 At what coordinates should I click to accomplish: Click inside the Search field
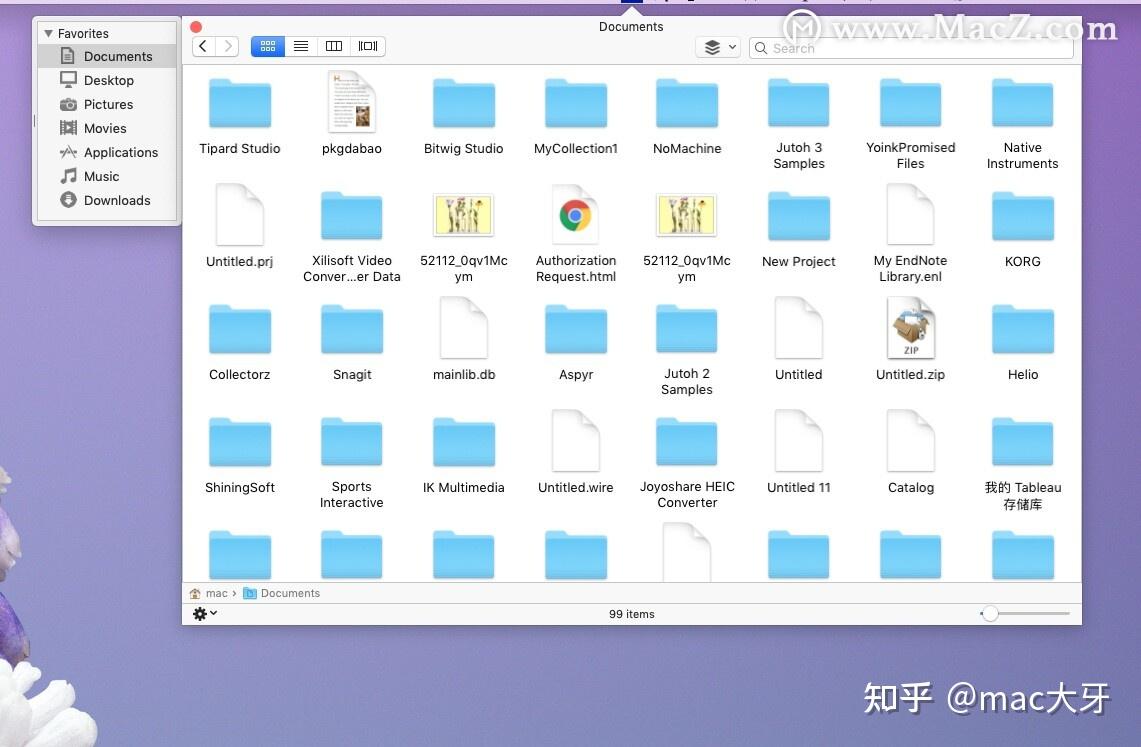tap(910, 48)
